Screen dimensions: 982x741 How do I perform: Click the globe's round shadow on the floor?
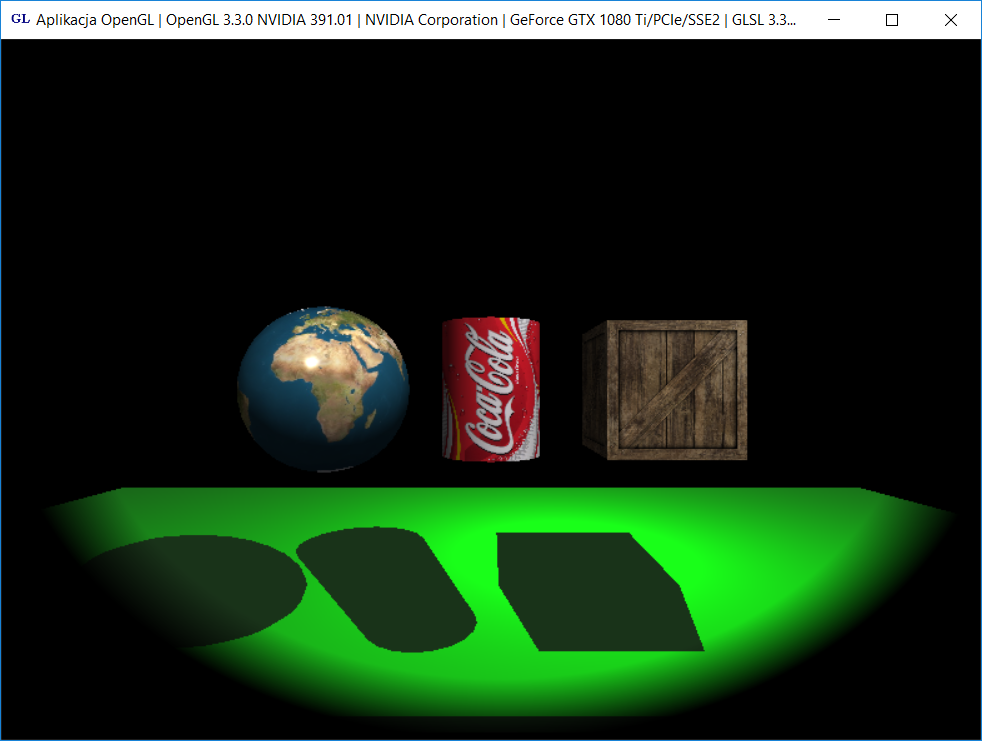[200, 590]
